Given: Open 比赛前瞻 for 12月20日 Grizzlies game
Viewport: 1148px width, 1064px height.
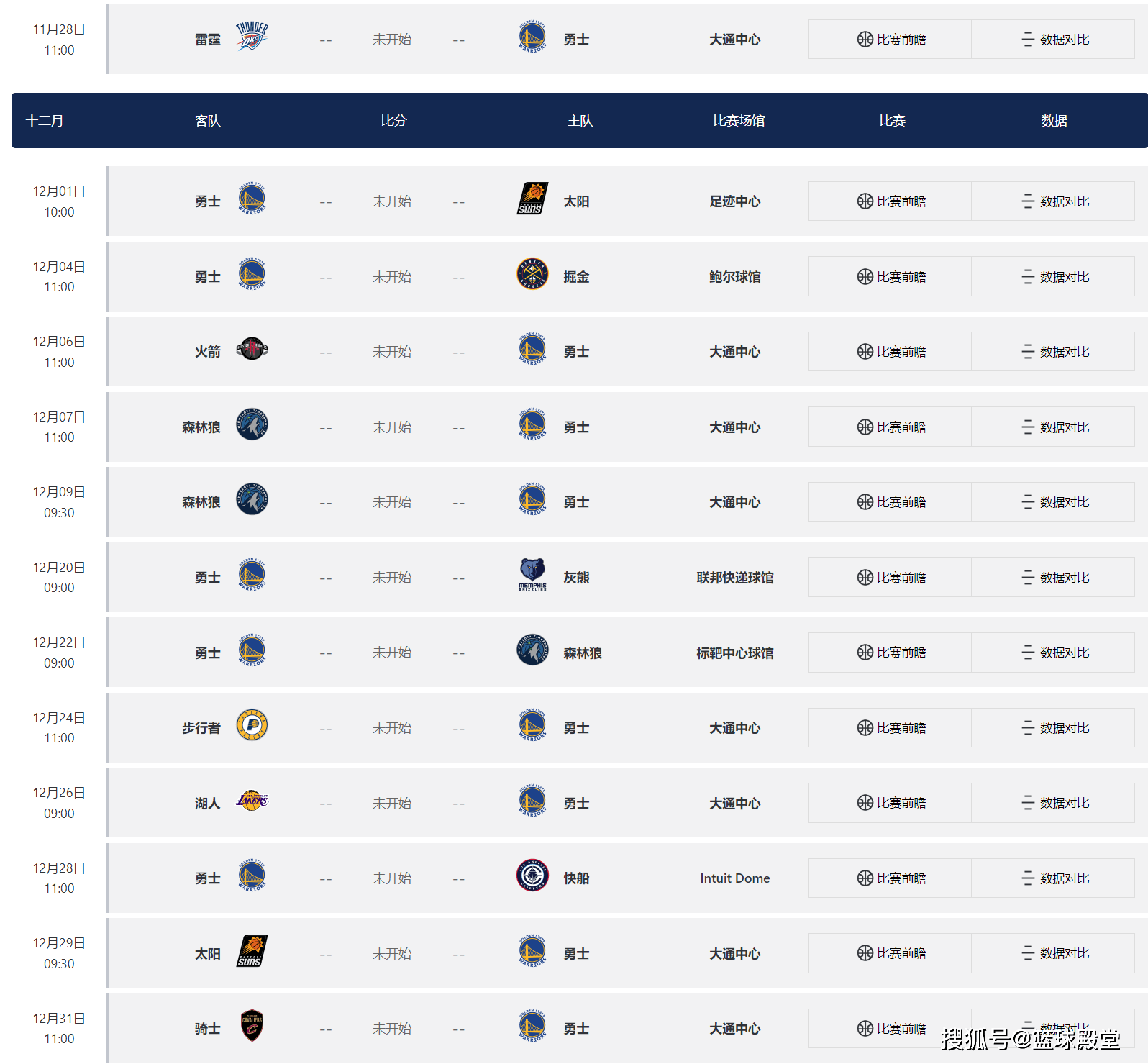Looking at the screenshot, I should coord(890,577).
